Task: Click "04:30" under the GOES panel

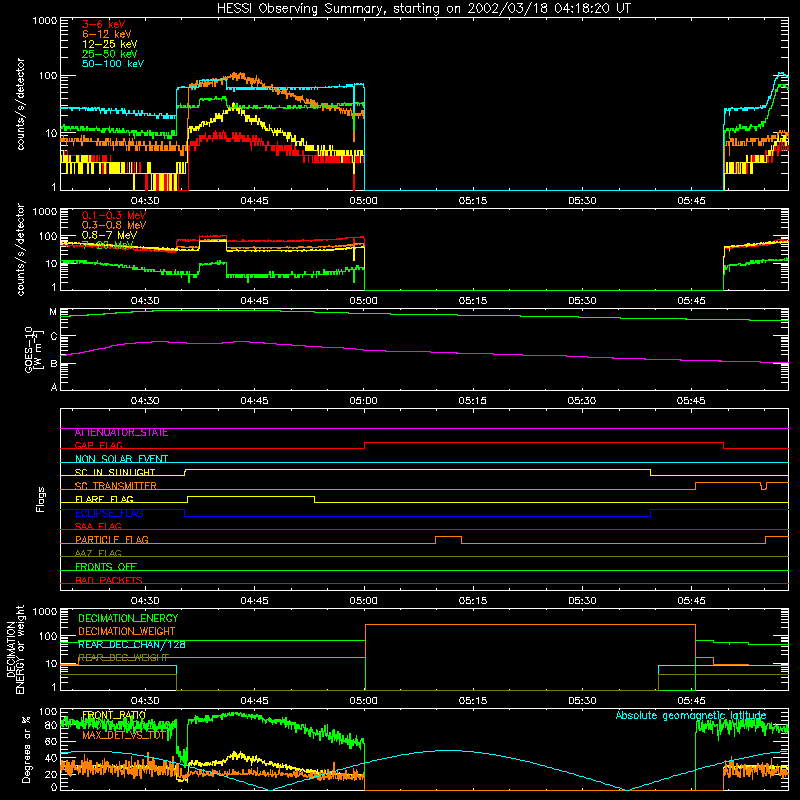Action: pyautogui.click(x=145, y=401)
